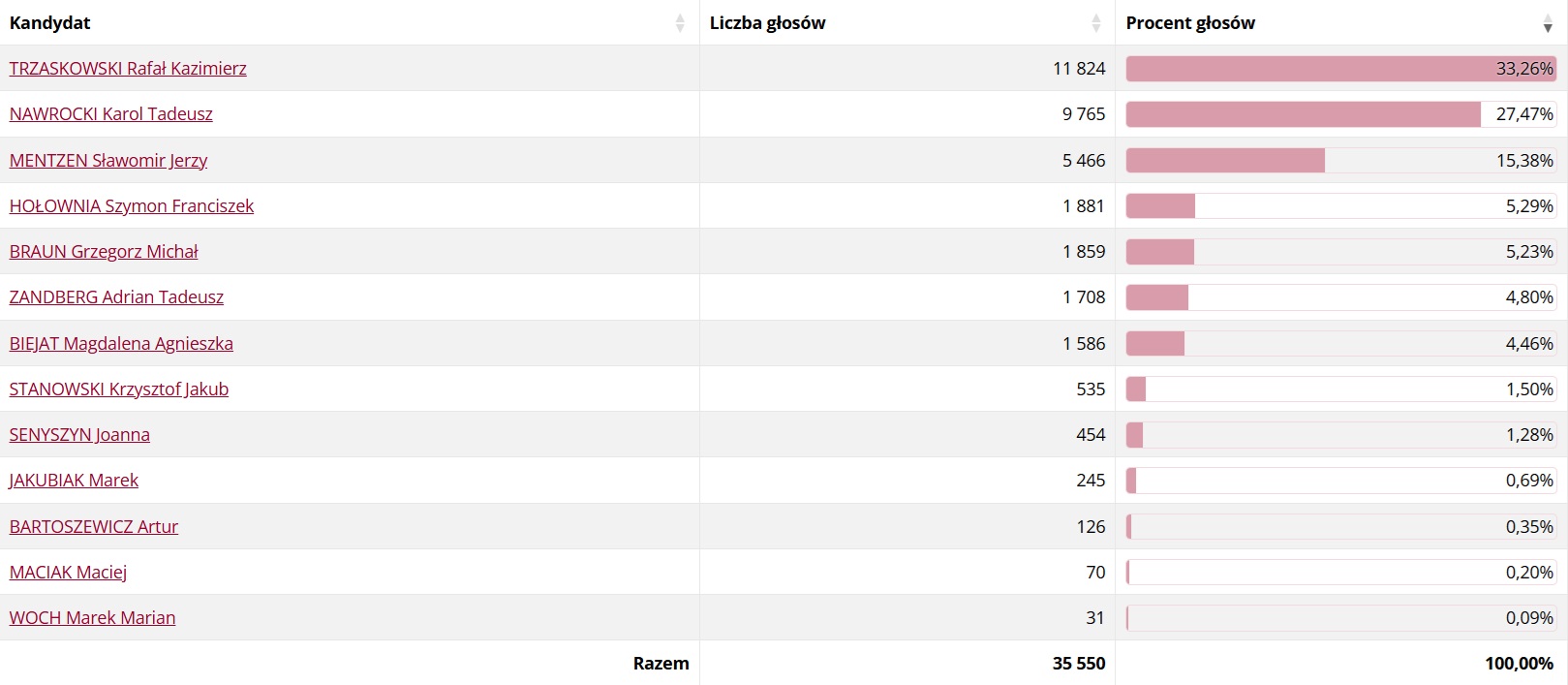Sort by Liczba głosów column arrows

1096,23
